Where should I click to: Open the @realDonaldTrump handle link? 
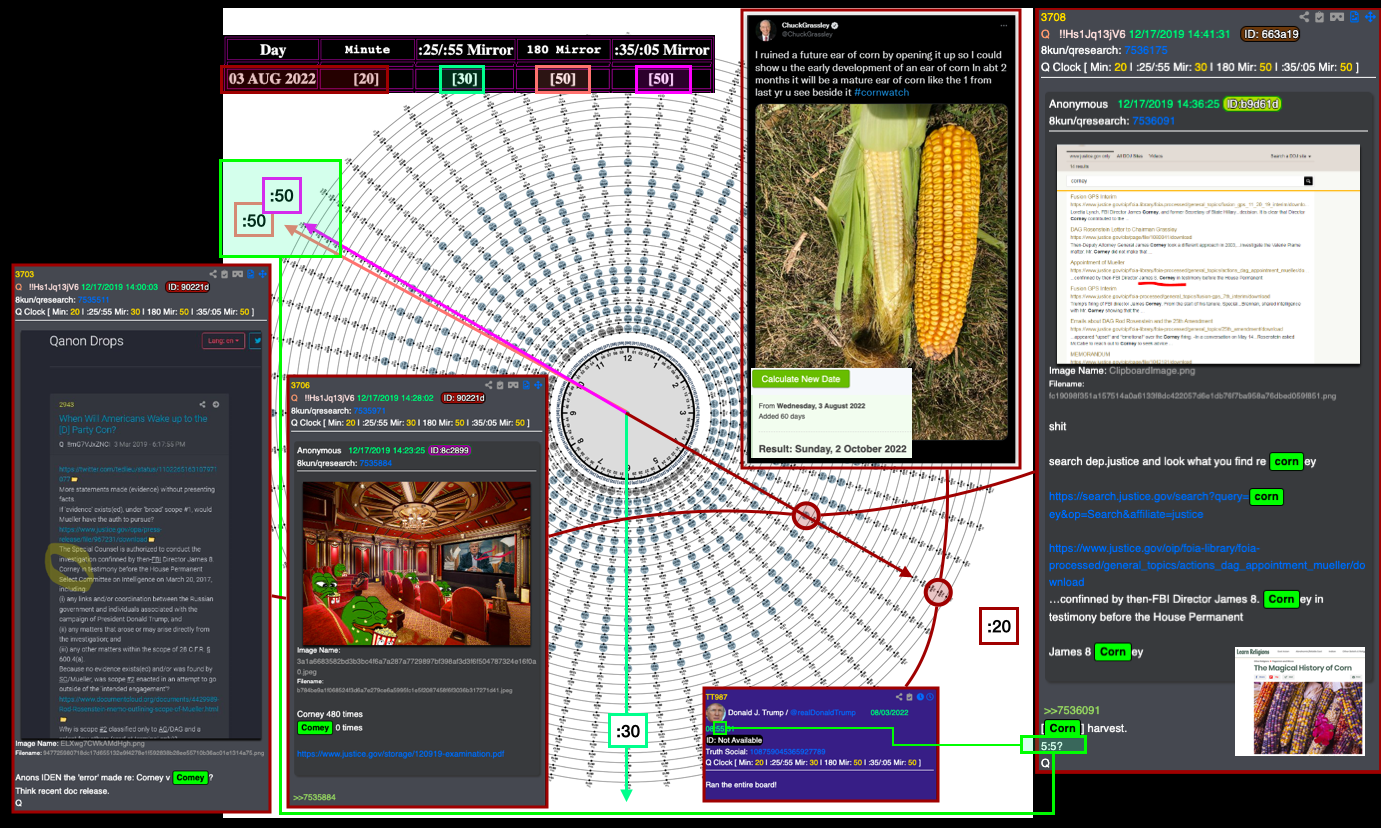pyautogui.click(x=823, y=712)
